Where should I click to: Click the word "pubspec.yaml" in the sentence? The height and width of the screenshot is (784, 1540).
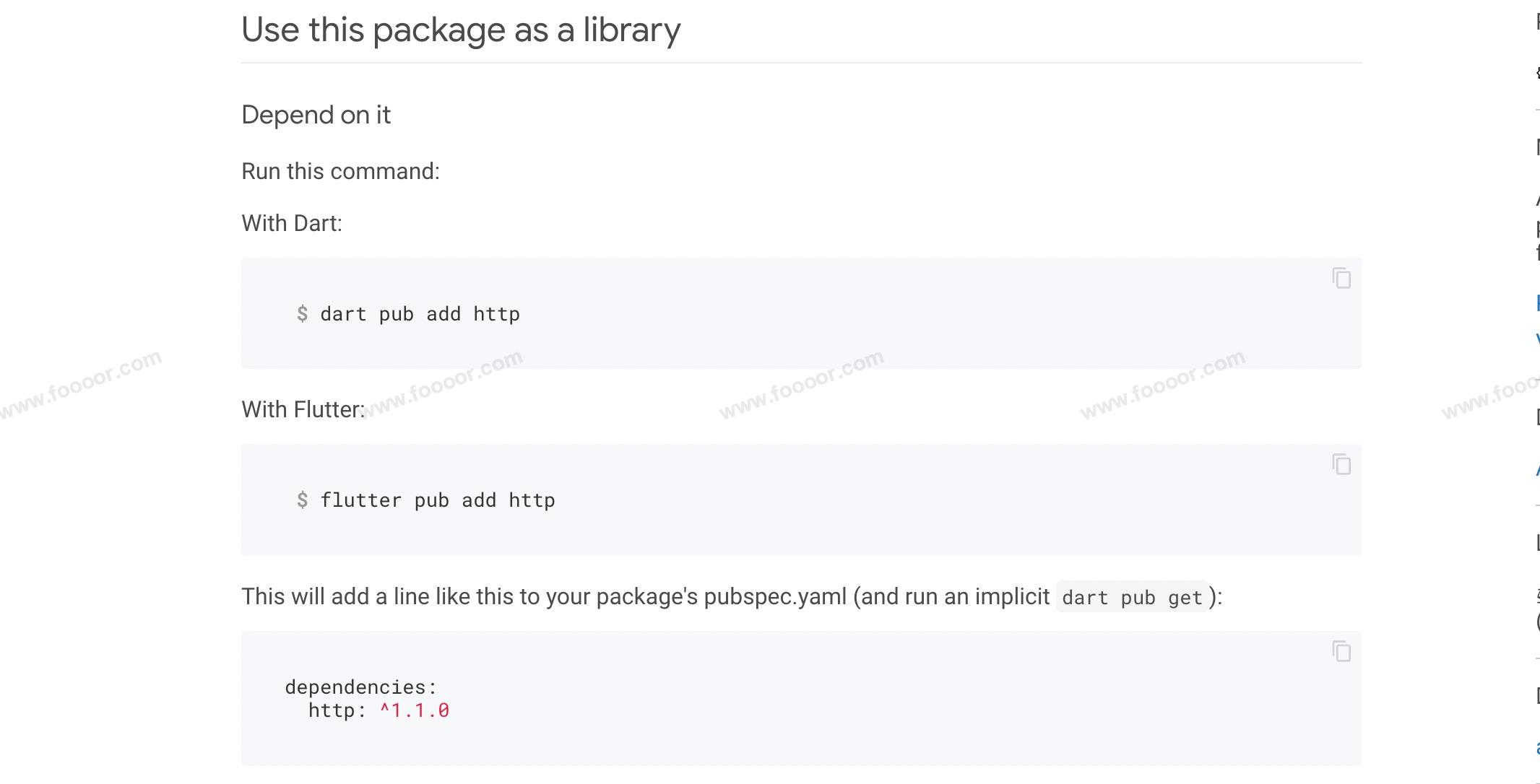[x=774, y=597]
